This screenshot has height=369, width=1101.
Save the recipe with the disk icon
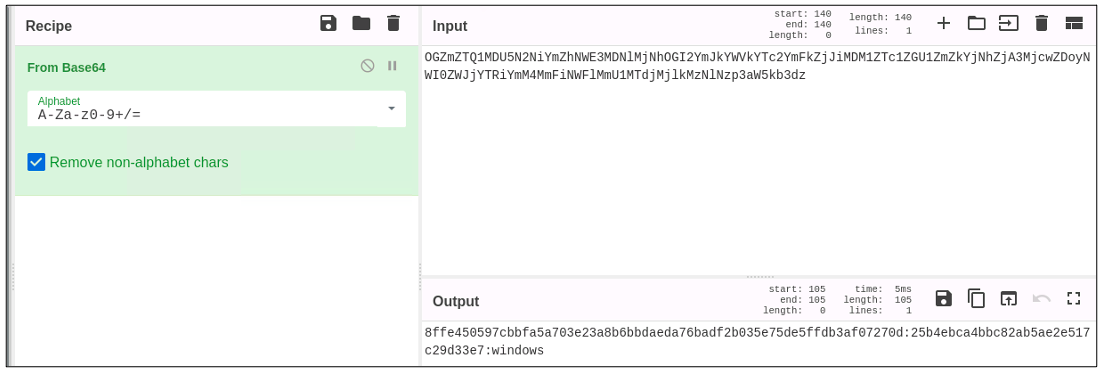328,24
